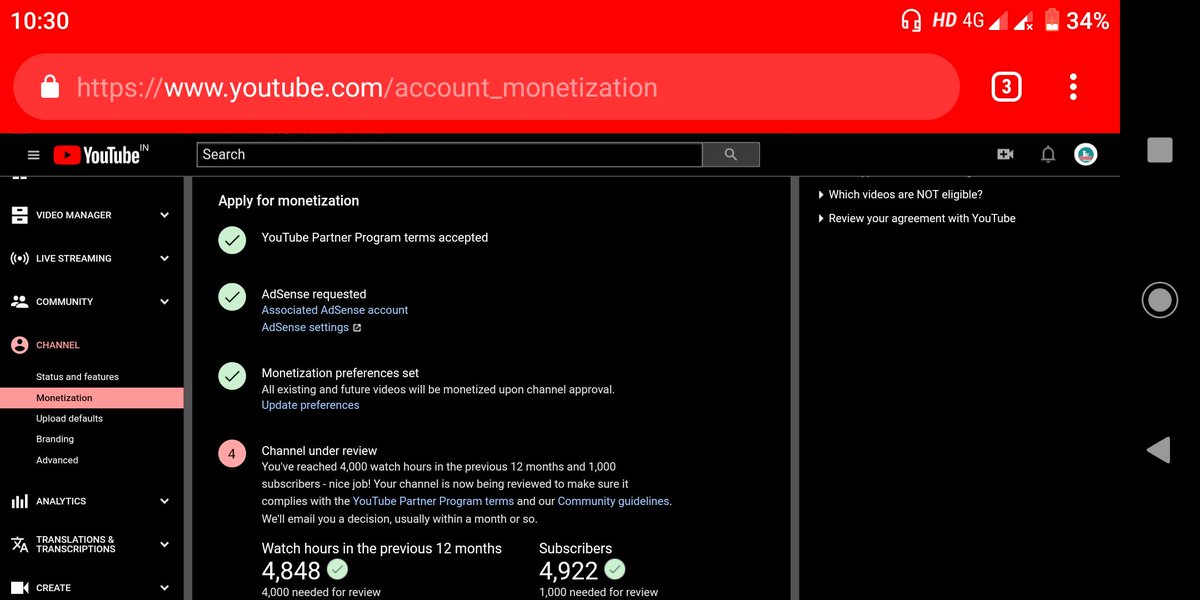Click the Translations & Transcriptions icon
This screenshot has height=600, width=1200.
(19, 544)
